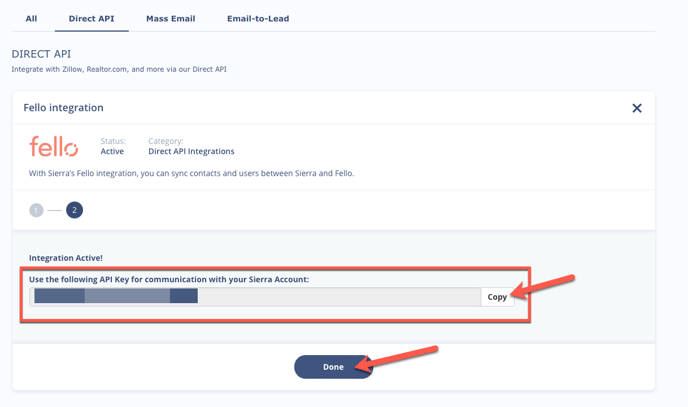The height and width of the screenshot is (407, 688).
Task: Click the Sierra's Fello integration description text
Action: (191, 173)
